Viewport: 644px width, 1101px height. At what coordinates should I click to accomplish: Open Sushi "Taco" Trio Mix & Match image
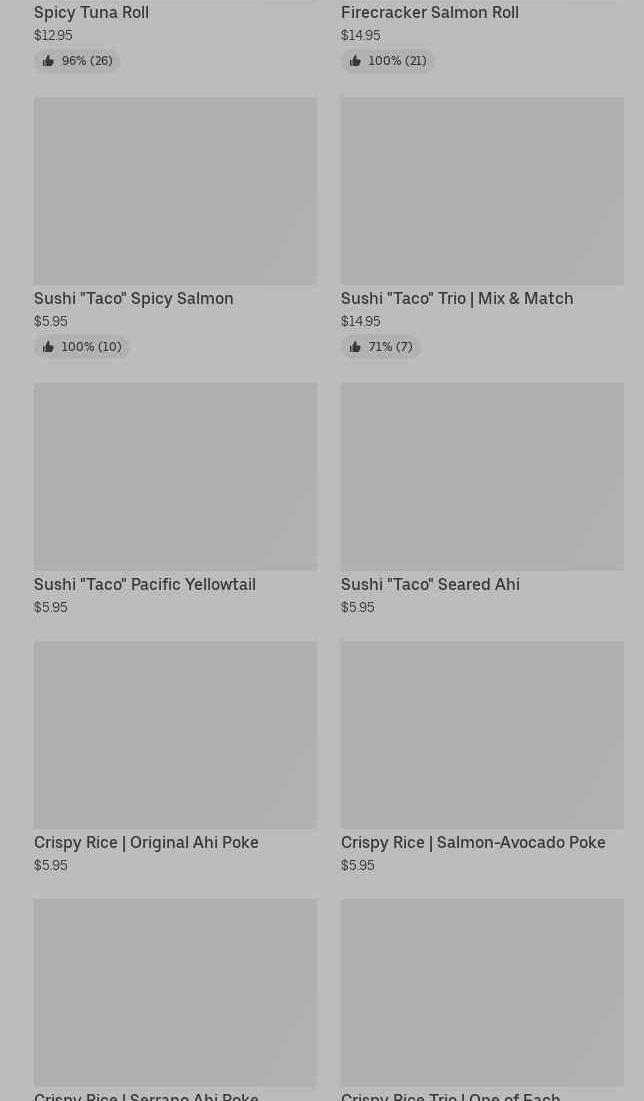pos(482,191)
